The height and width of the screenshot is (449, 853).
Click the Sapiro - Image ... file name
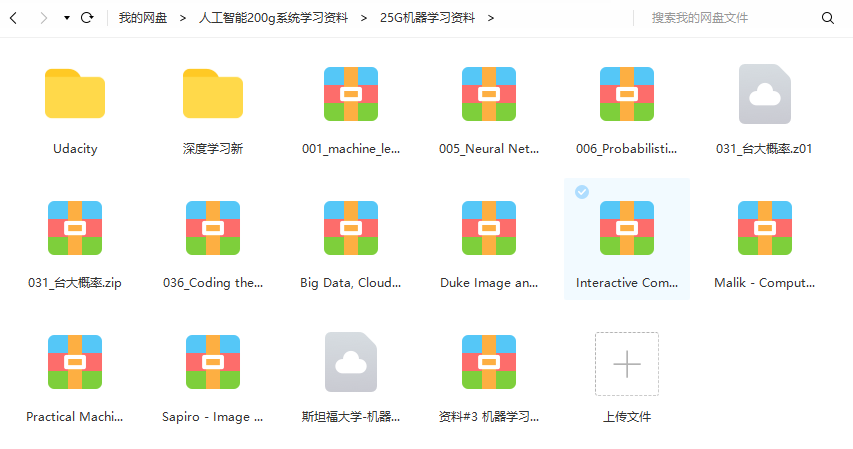click(213, 417)
